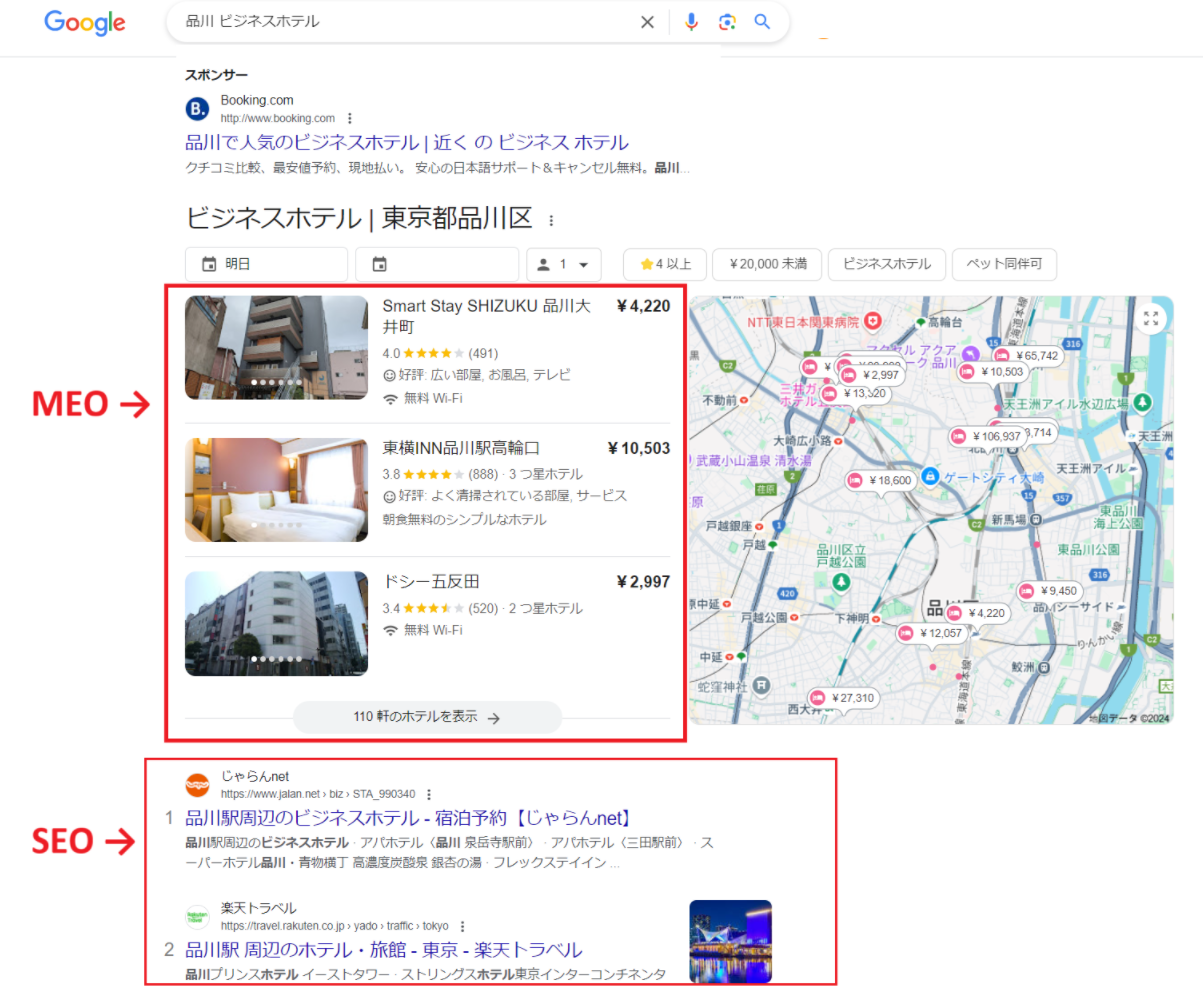This screenshot has height=986, width=1203.
Task: Select the ゲートシティ大崎 shopping icon on map
Action: pyautogui.click(x=930, y=475)
